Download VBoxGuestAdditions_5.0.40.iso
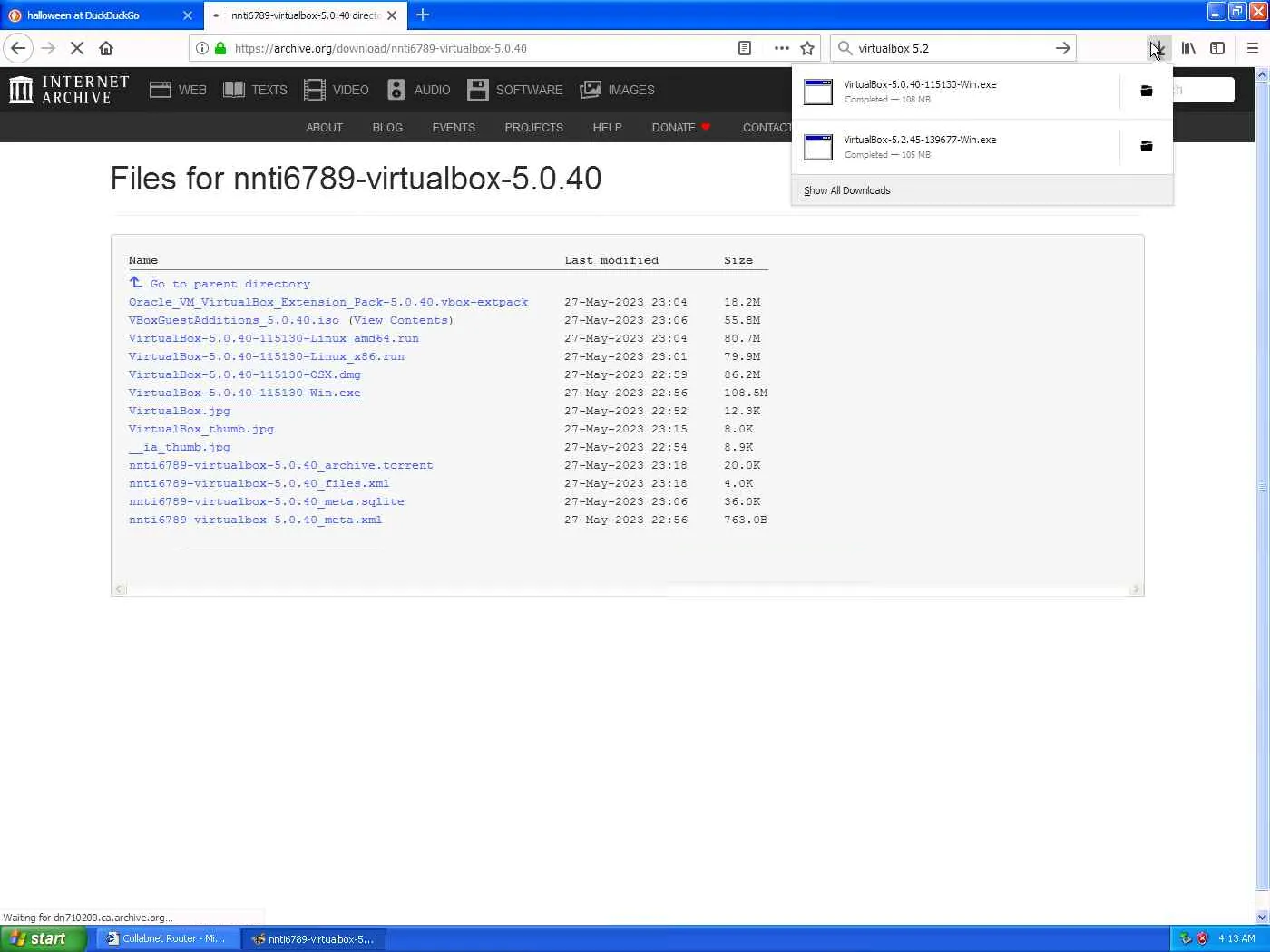Screen dimensions: 1270x952 [234, 320]
